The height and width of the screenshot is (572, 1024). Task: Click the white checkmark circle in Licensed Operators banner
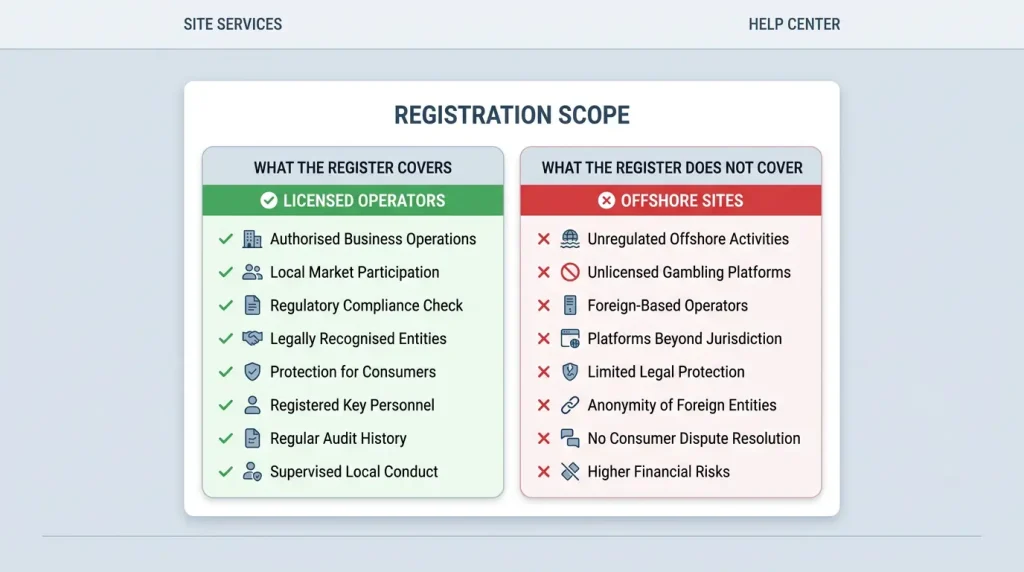click(268, 200)
